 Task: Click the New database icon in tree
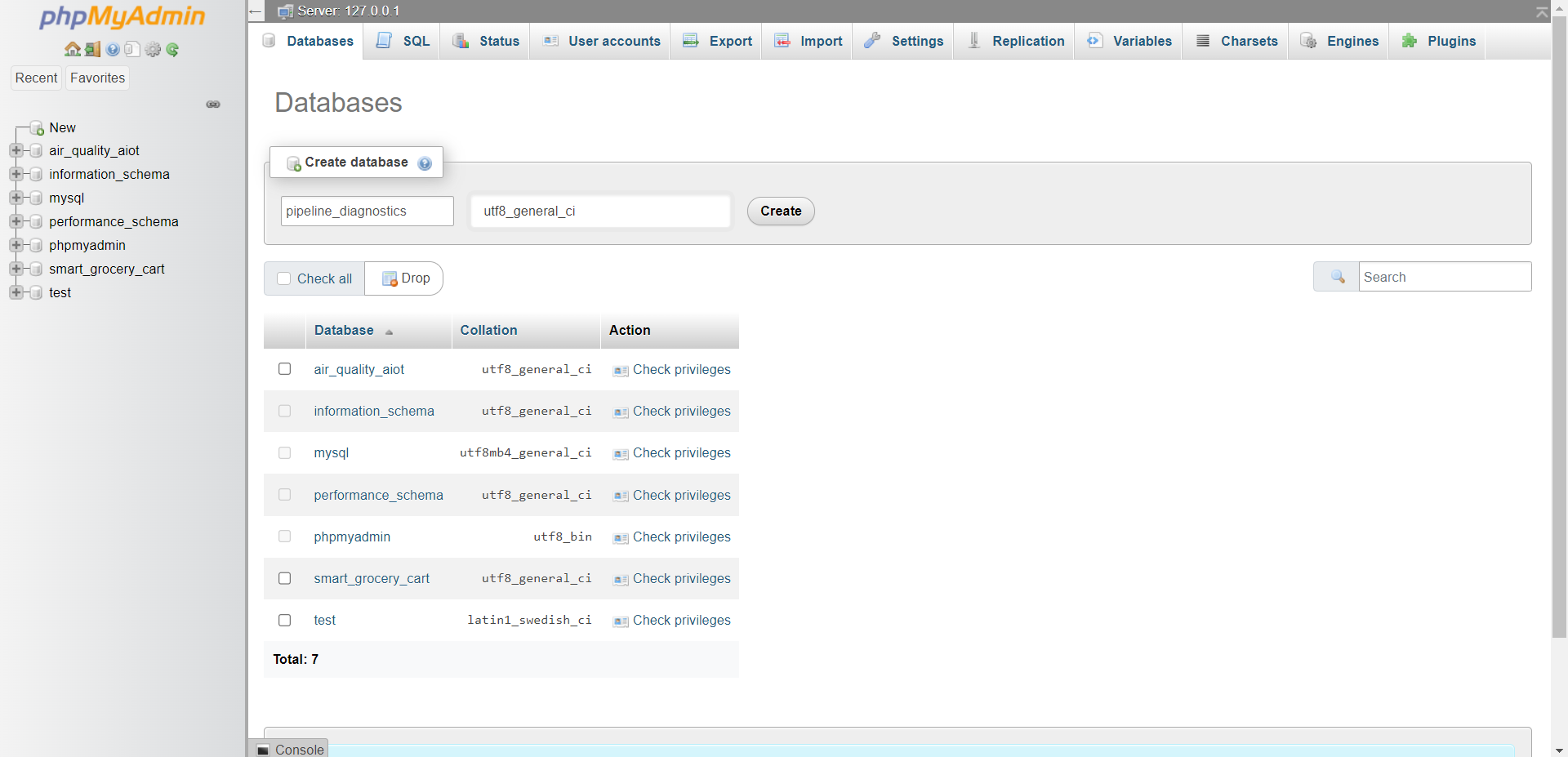click(x=37, y=128)
